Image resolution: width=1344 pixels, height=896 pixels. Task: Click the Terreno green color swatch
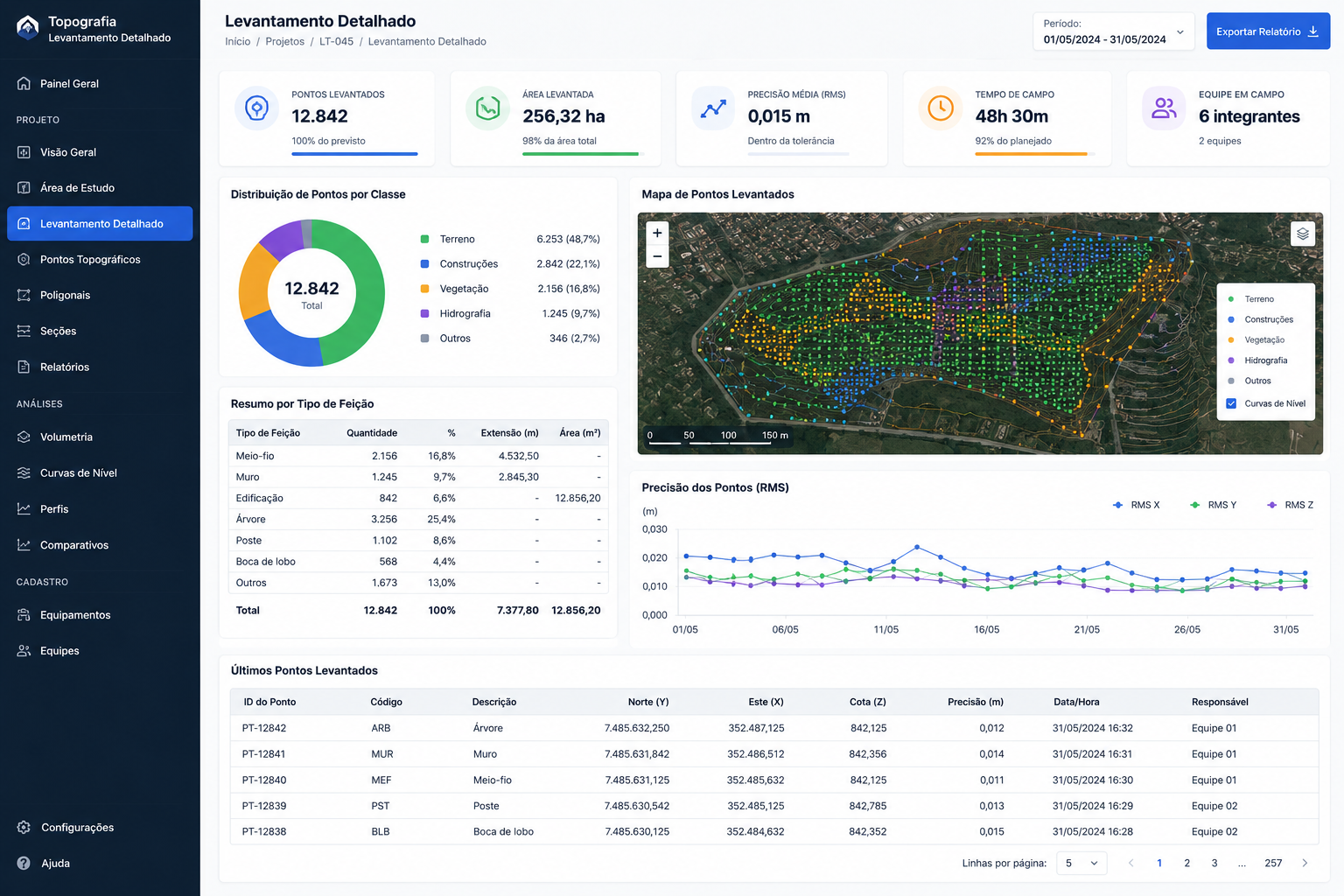tap(424, 239)
